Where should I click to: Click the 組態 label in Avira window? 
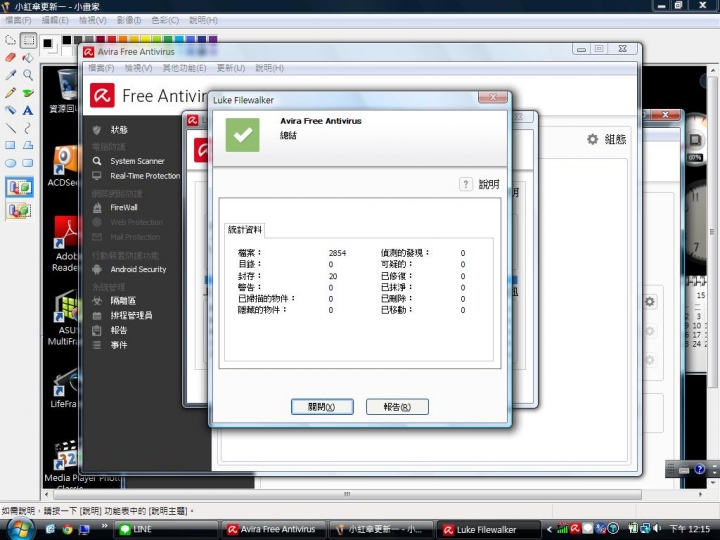point(615,139)
